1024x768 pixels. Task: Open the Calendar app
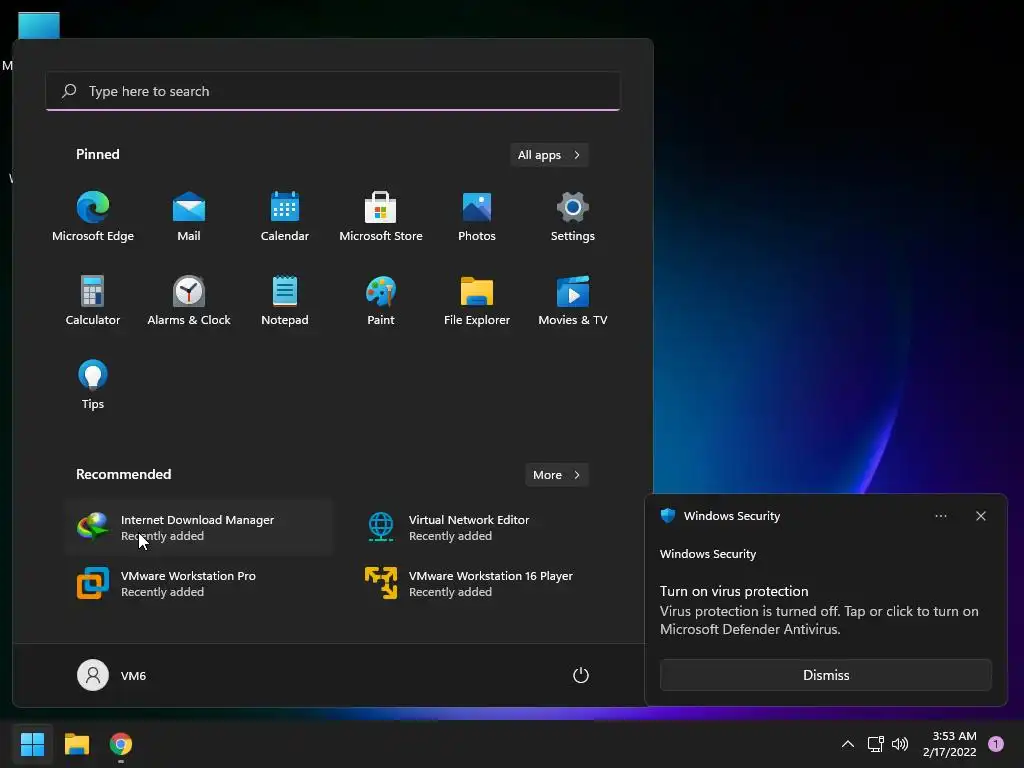(285, 217)
